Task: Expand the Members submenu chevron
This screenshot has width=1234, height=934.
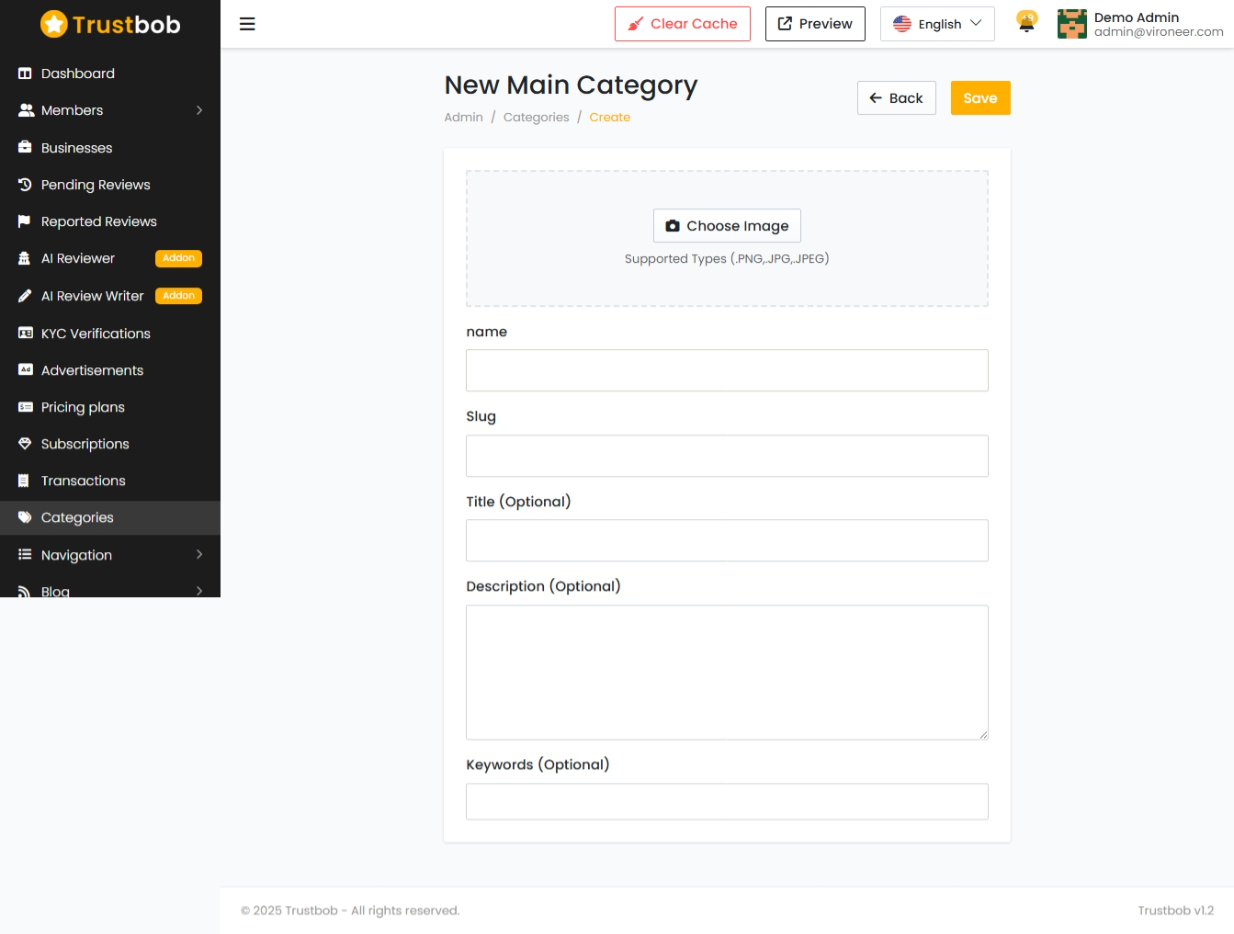Action: point(199,110)
